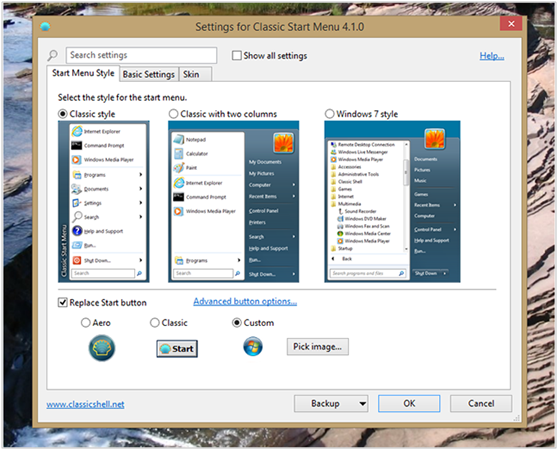
Task: Choose Classic with two columns option
Action: [173, 114]
